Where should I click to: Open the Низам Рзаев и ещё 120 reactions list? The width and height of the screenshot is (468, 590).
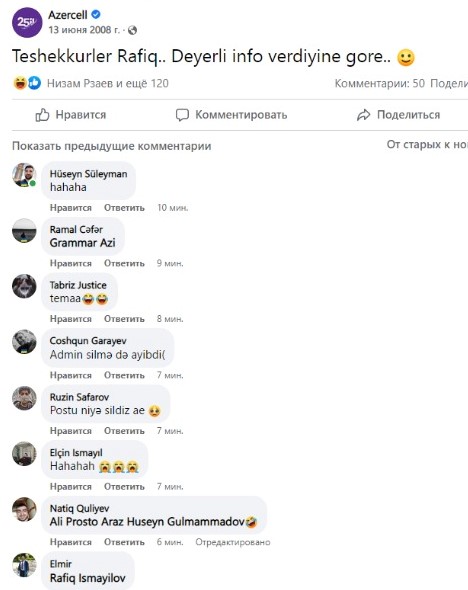[108, 83]
